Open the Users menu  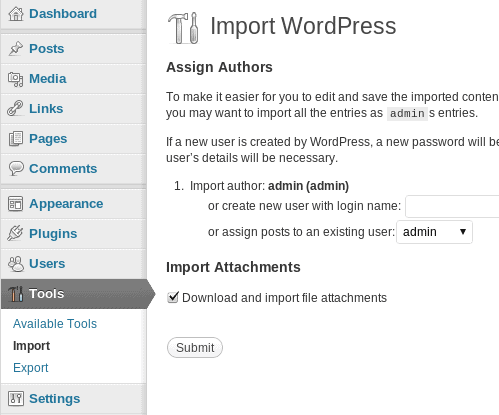click(x=47, y=264)
